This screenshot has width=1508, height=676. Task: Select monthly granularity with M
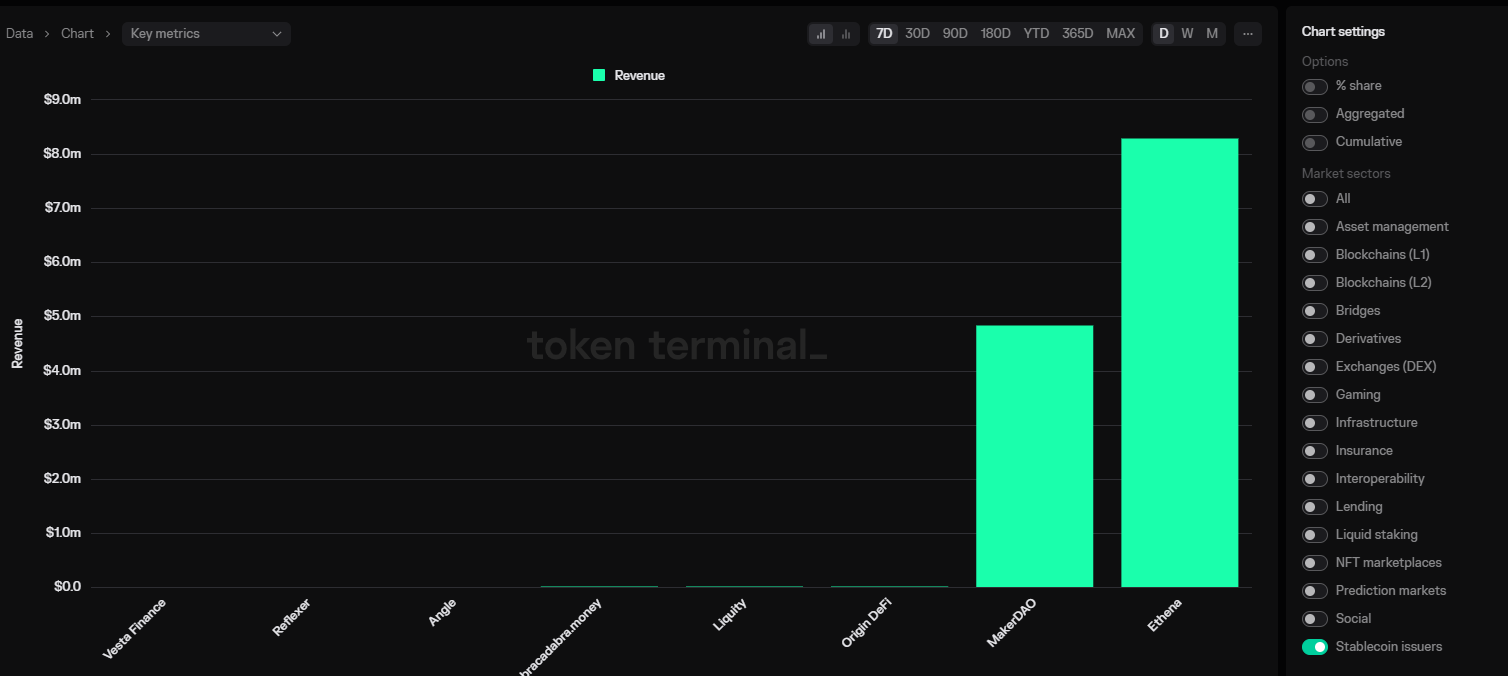click(1212, 33)
